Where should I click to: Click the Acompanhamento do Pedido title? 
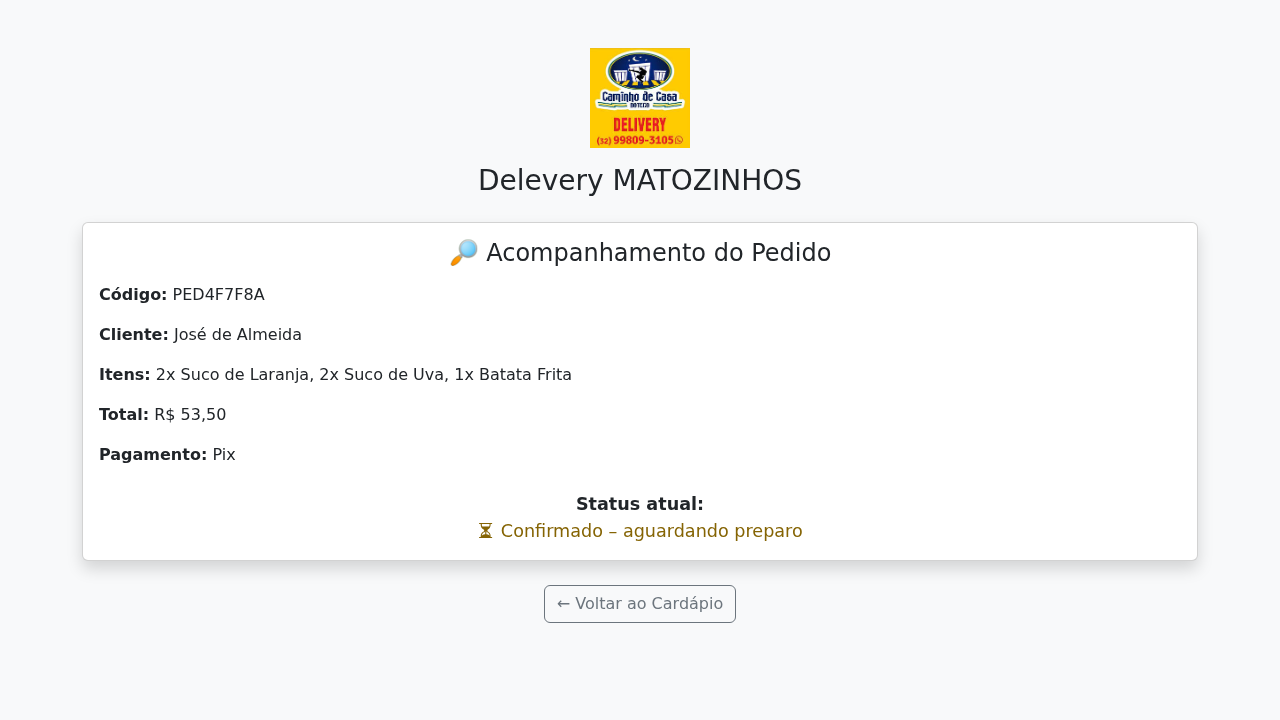click(658, 253)
